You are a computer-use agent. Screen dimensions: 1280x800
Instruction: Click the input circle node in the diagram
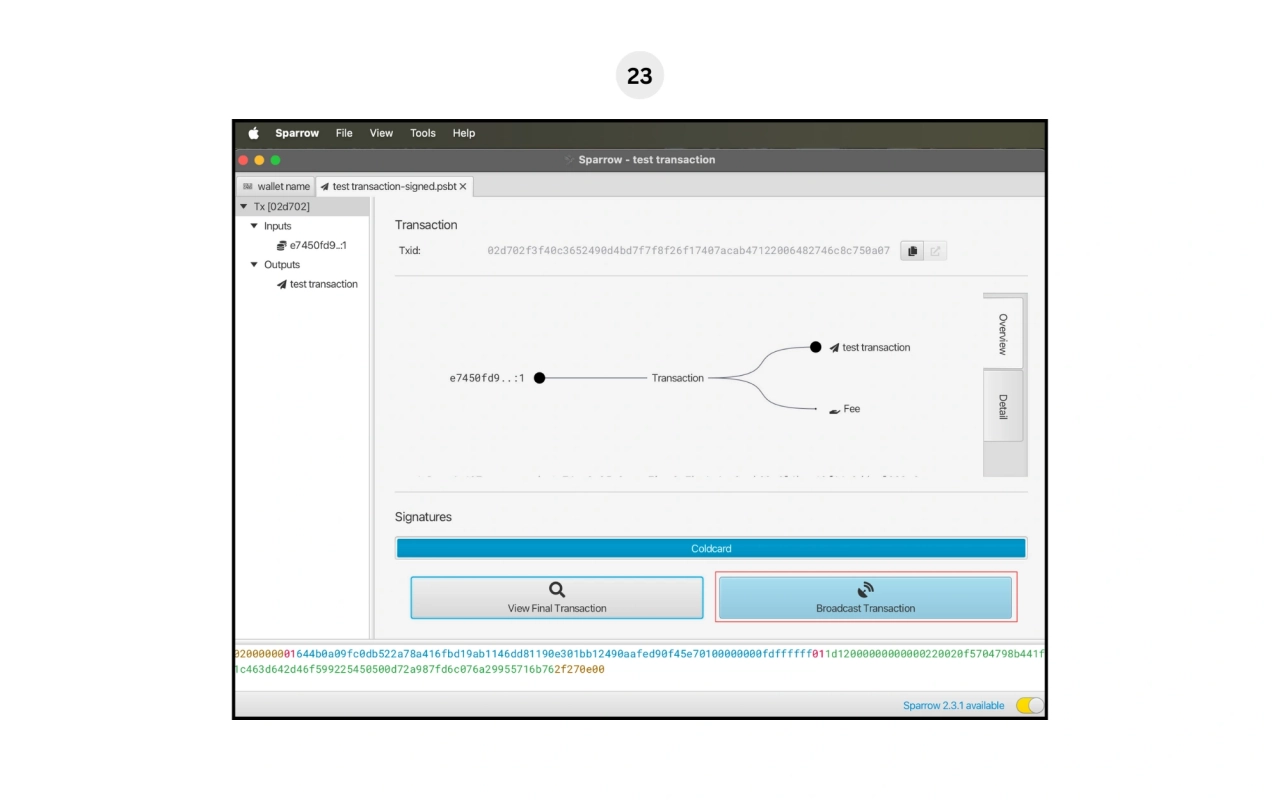(x=539, y=378)
